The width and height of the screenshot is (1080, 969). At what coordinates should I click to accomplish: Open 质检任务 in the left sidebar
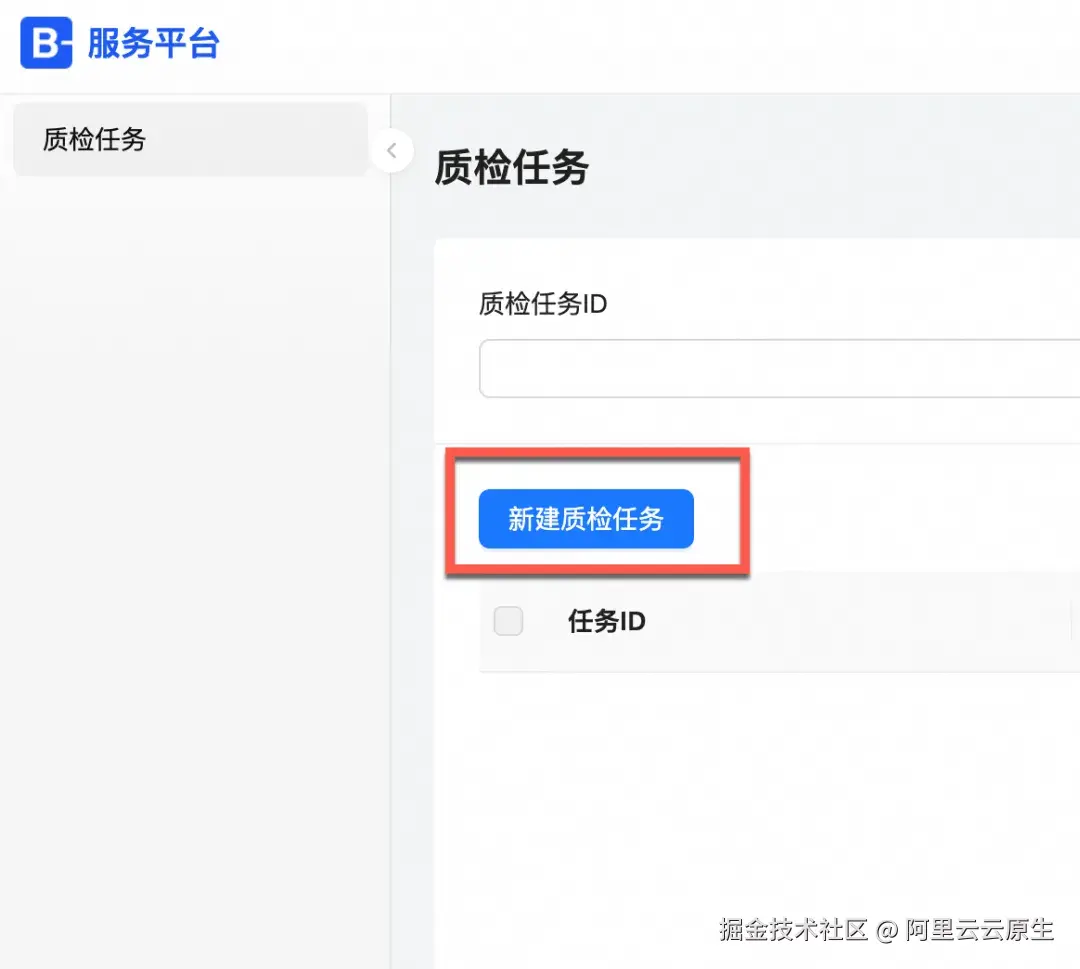[x=190, y=139]
